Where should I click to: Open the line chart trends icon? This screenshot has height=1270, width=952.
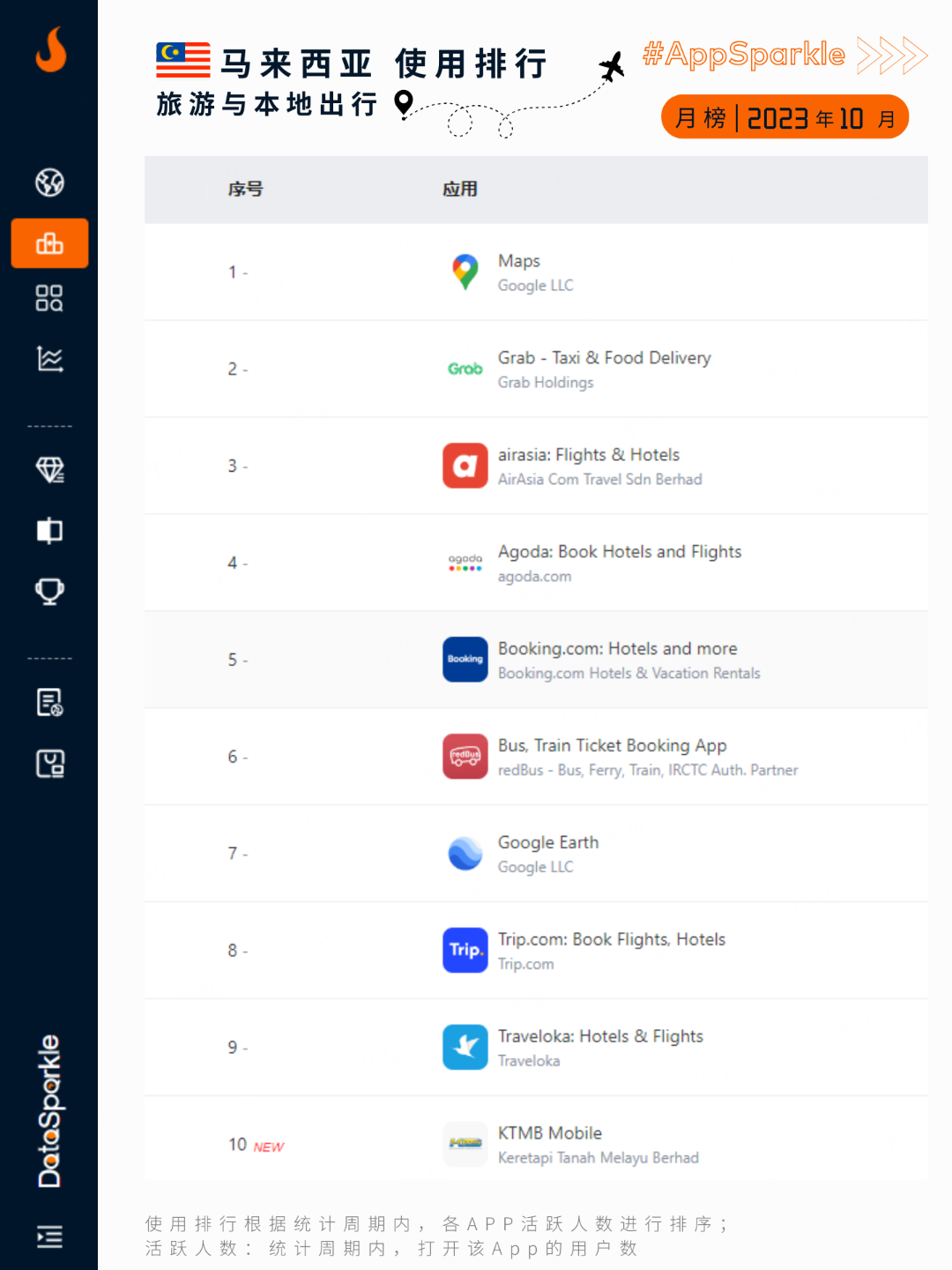click(x=49, y=359)
